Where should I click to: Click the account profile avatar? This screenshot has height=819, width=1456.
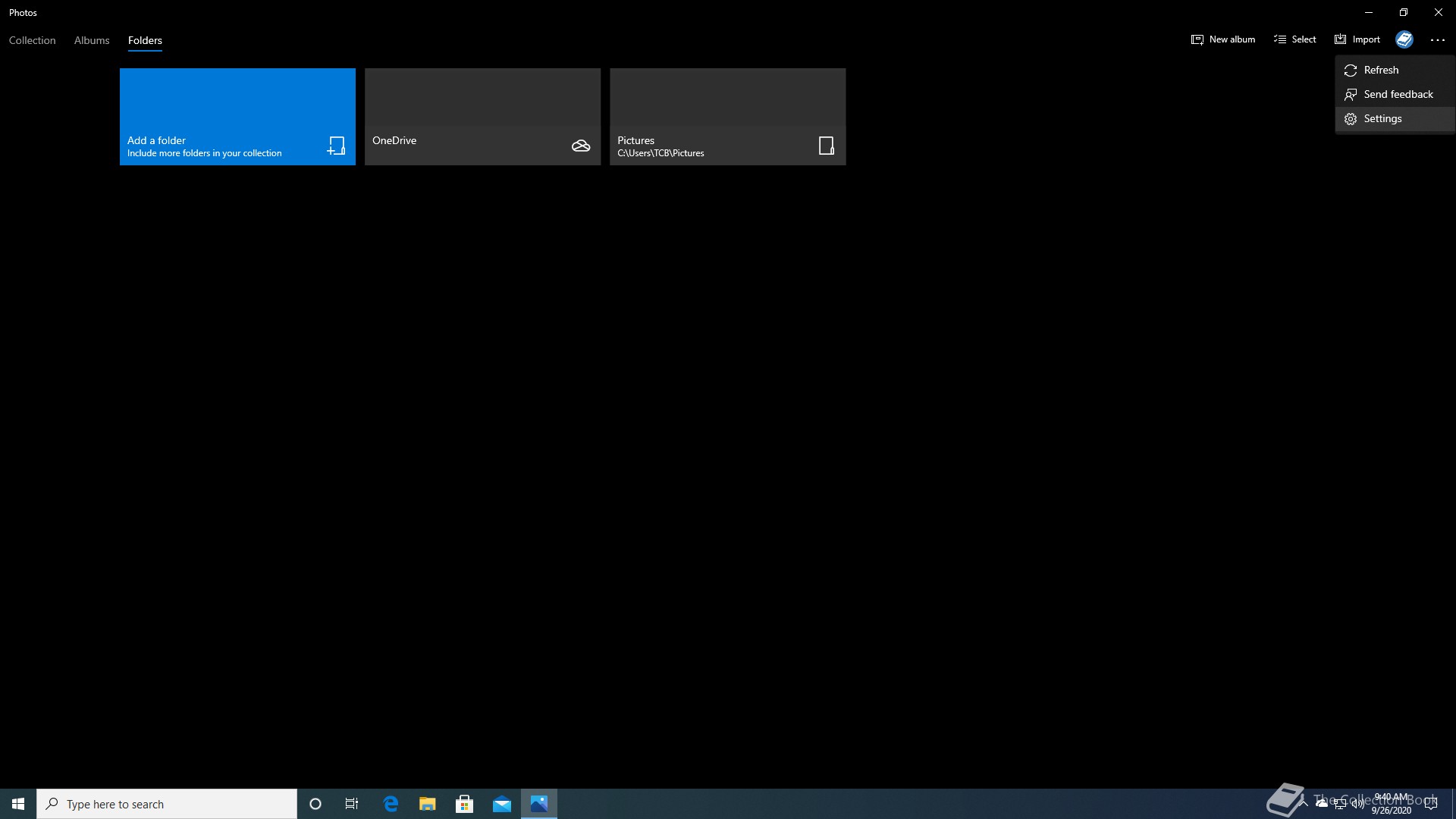click(x=1404, y=39)
